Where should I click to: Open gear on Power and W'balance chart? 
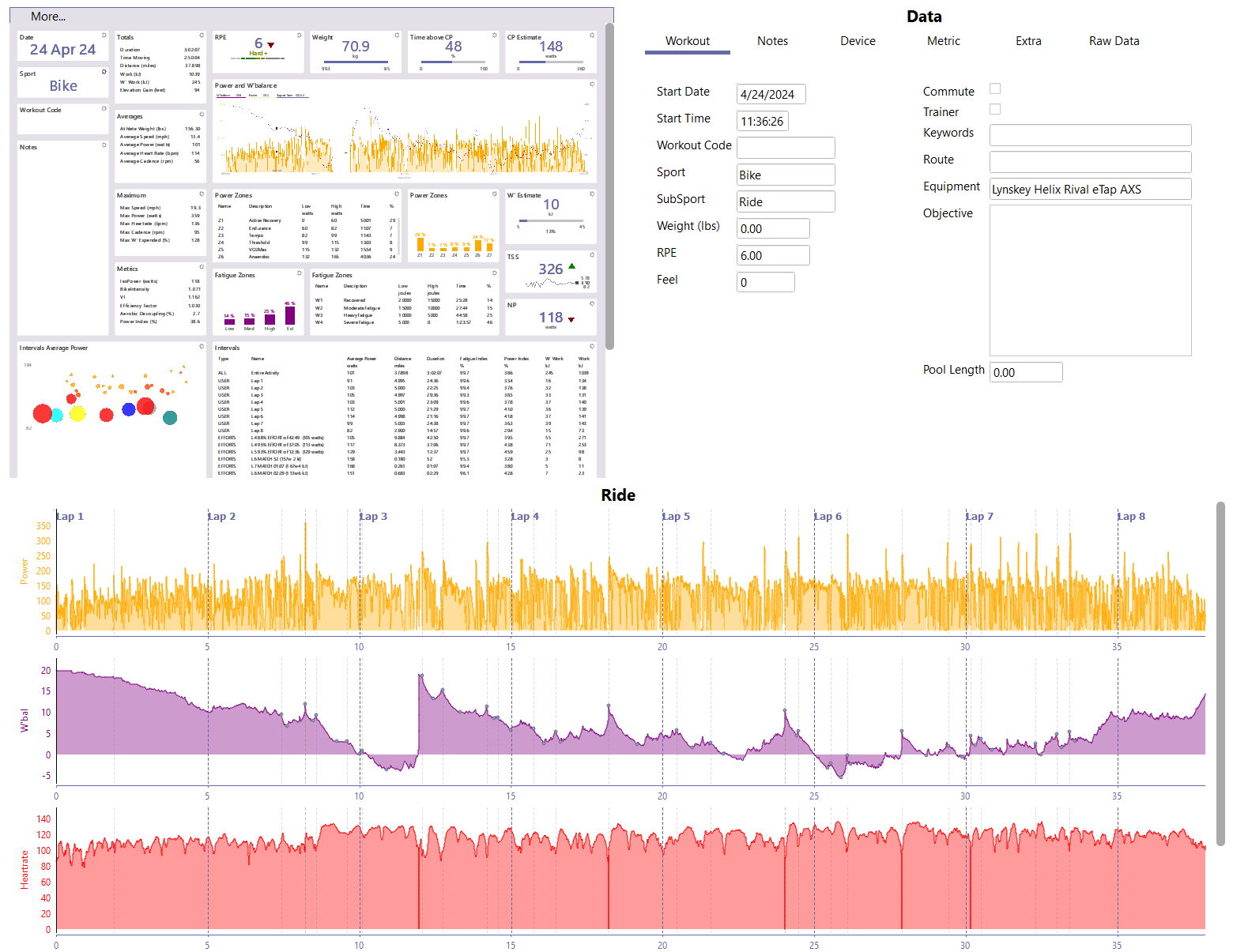click(592, 84)
